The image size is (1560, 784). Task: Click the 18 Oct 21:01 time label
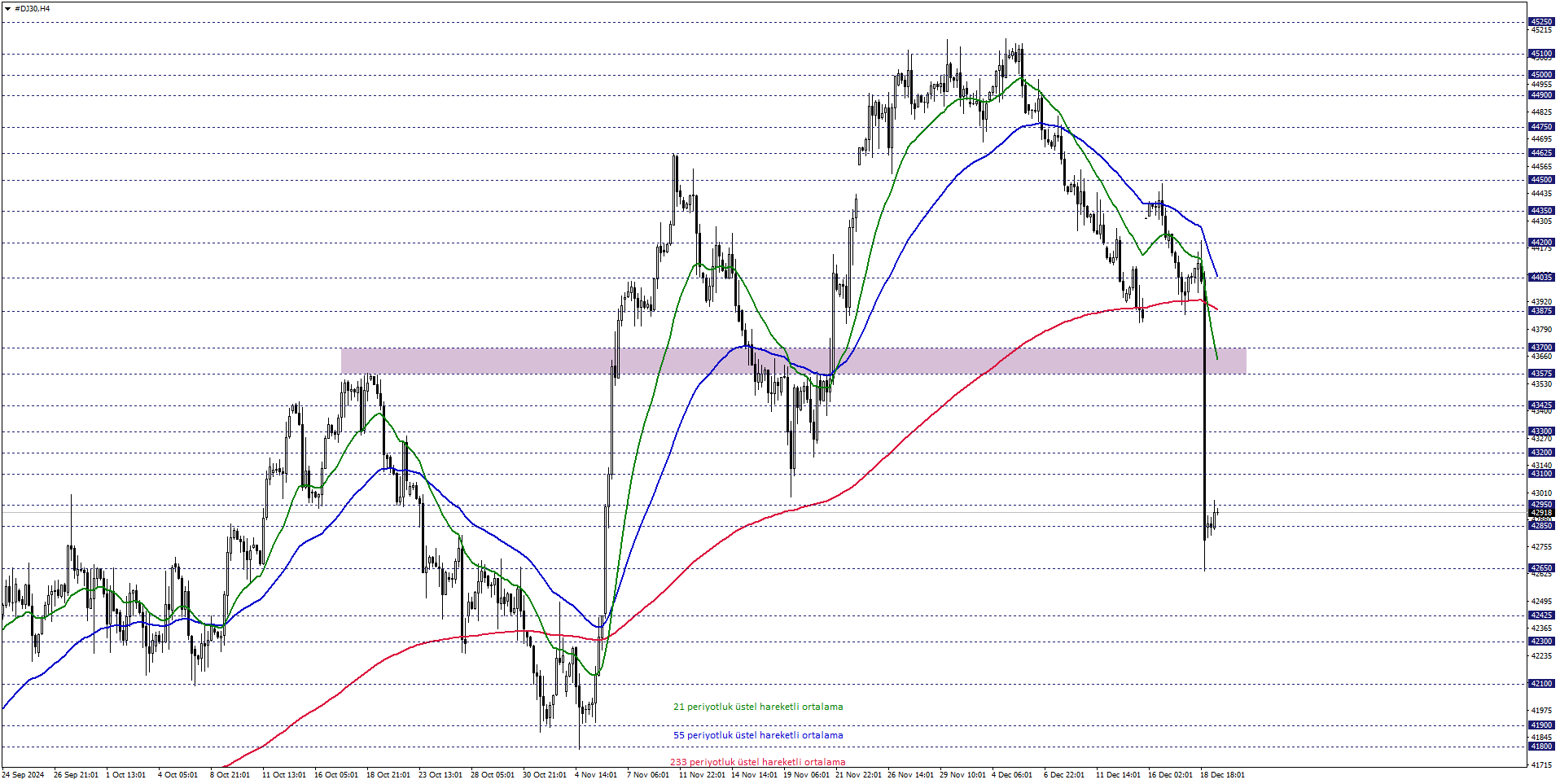[x=388, y=775]
